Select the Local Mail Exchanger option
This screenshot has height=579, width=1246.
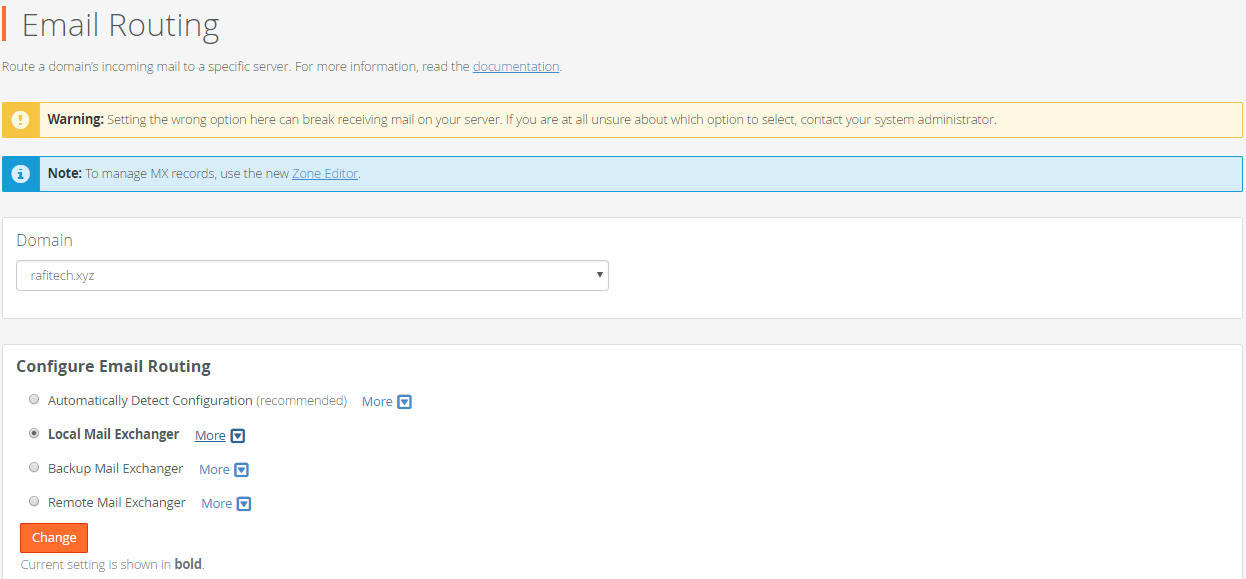point(34,433)
